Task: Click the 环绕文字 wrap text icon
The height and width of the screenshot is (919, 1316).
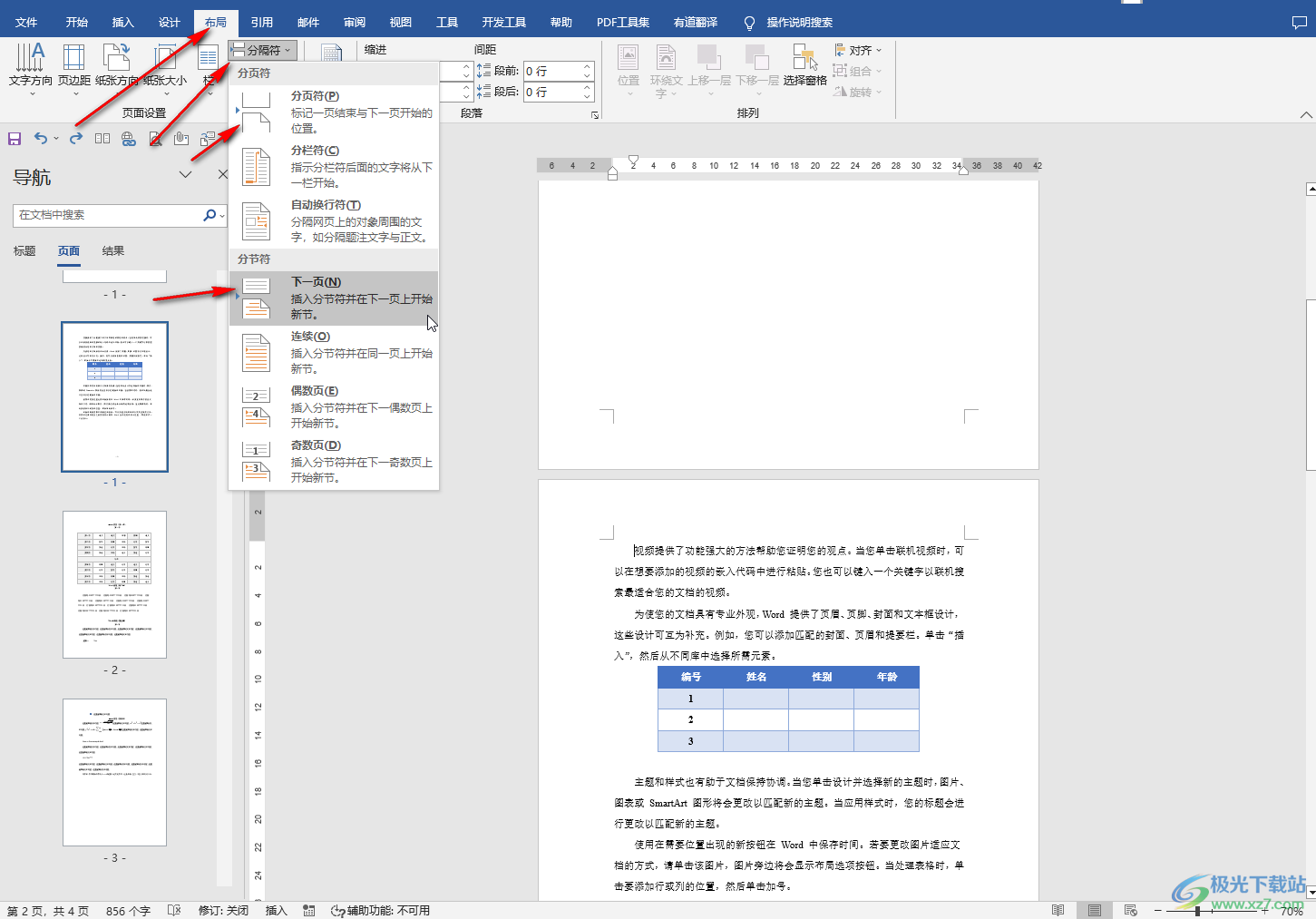Action: 666,69
